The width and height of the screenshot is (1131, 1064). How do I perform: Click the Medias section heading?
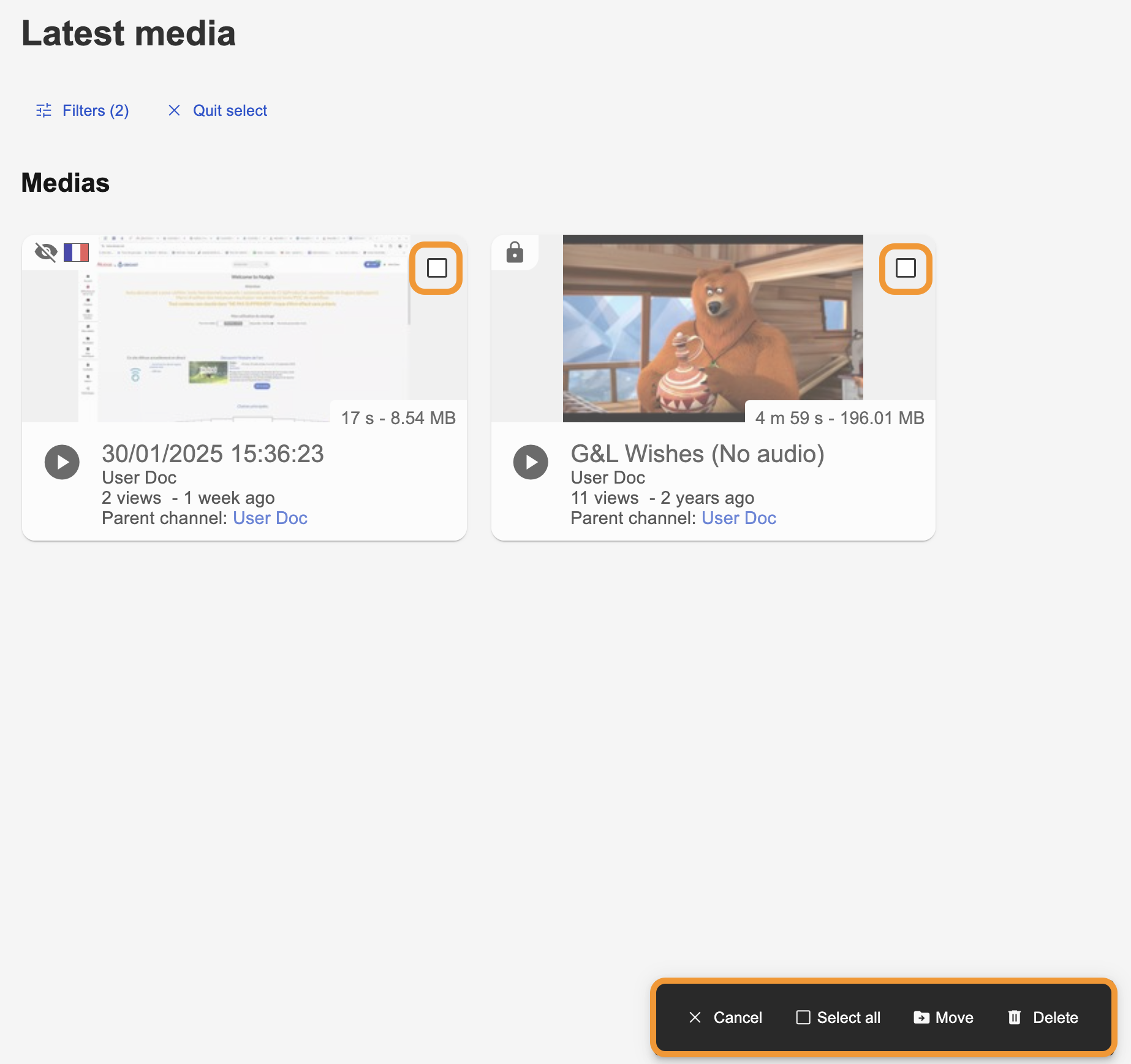pos(66,183)
